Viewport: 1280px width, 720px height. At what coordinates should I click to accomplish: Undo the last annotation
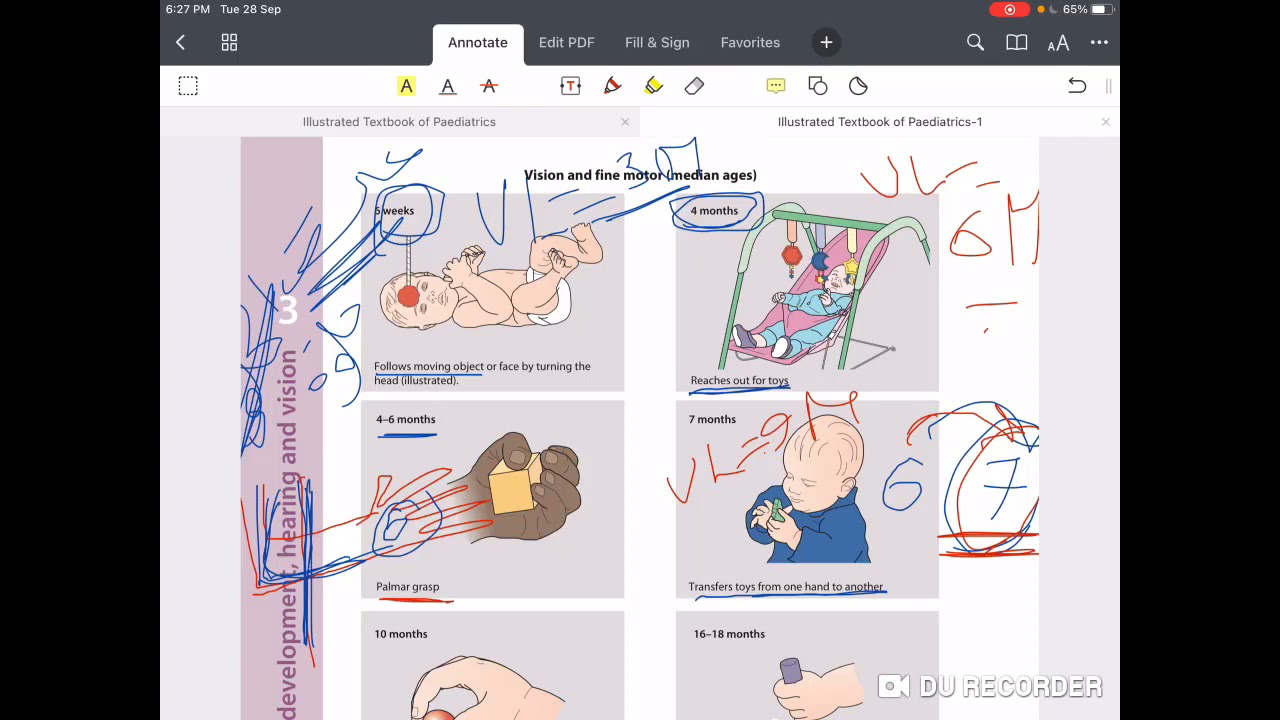pyautogui.click(x=1077, y=86)
